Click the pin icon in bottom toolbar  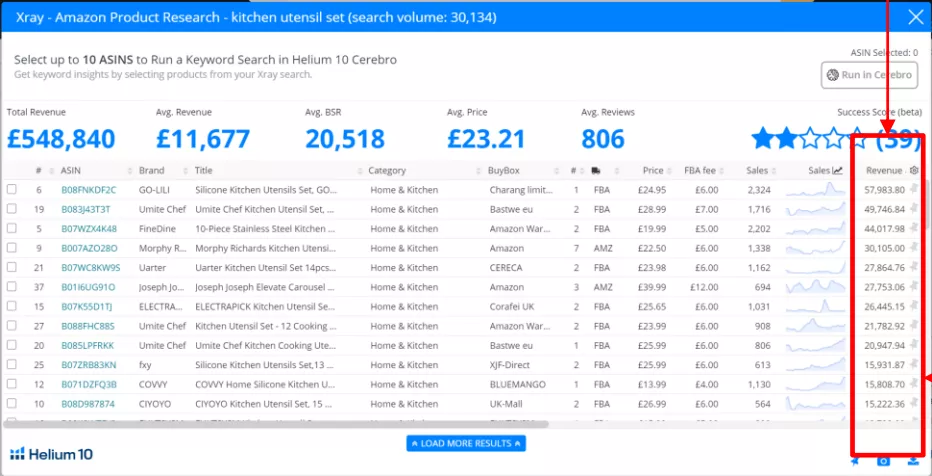pyautogui.click(x=855, y=461)
